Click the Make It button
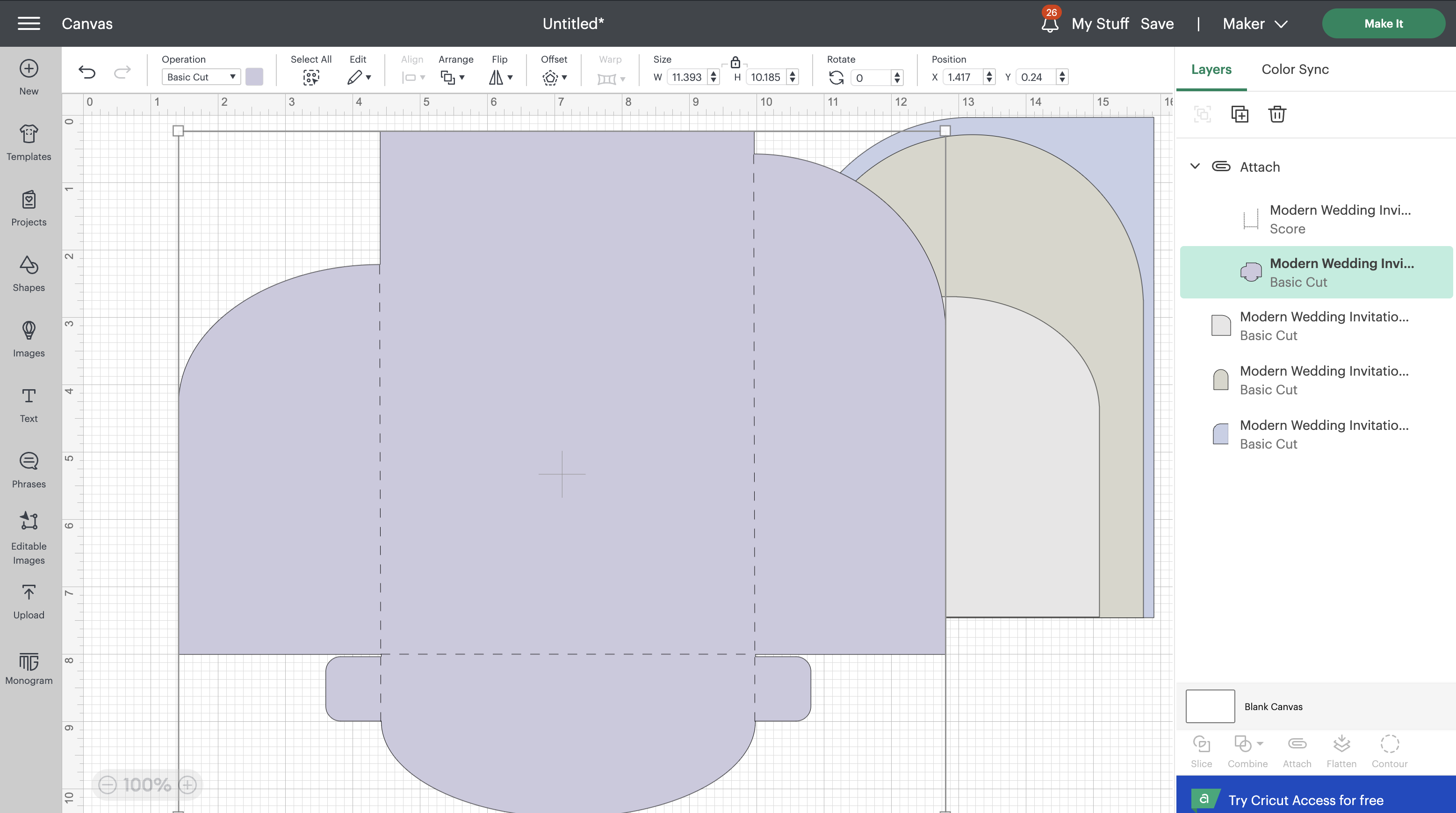This screenshot has width=1456, height=813. coord(1383,24)
